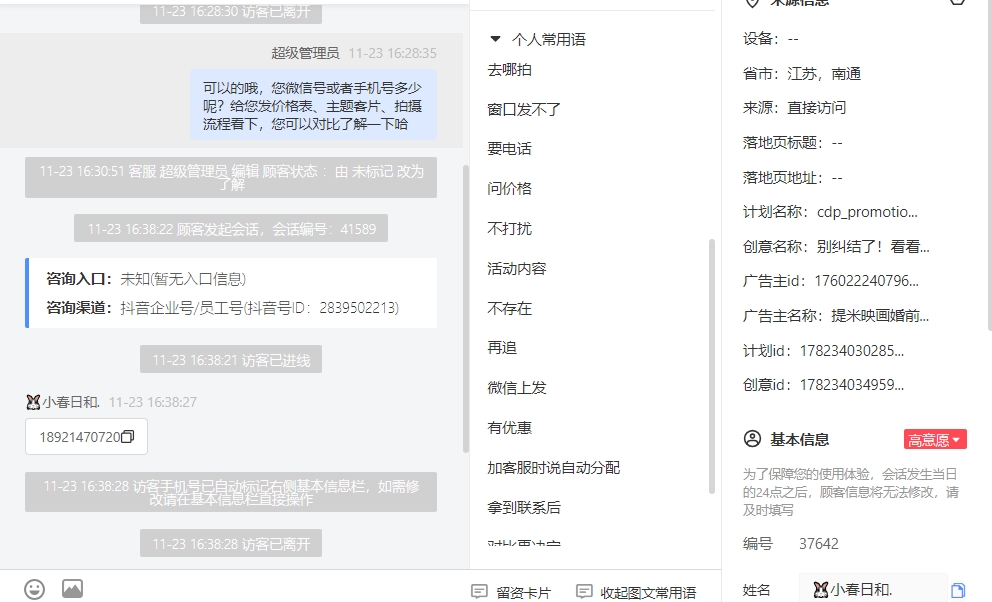Viewport: 992px width, 602px height.
Task: Open the emoji picker
Action: [x=34, y=589]
